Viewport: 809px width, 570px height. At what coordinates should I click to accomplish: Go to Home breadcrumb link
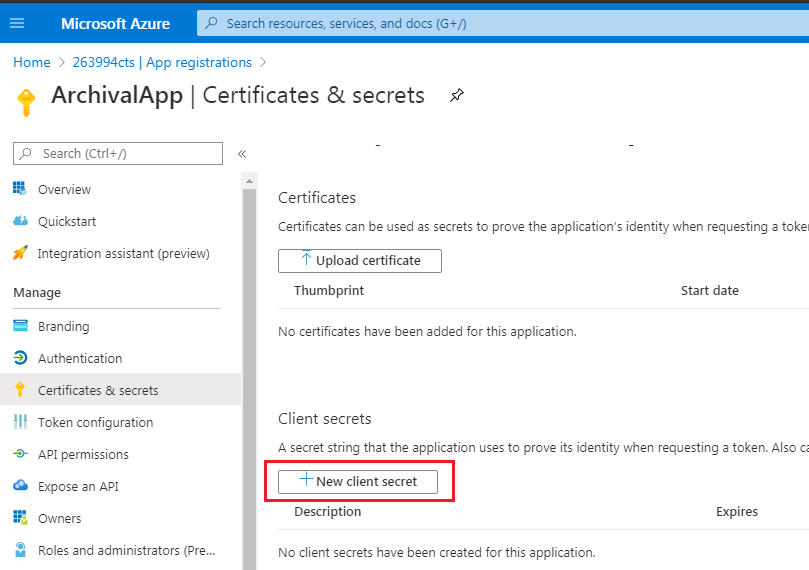point(31,62)
